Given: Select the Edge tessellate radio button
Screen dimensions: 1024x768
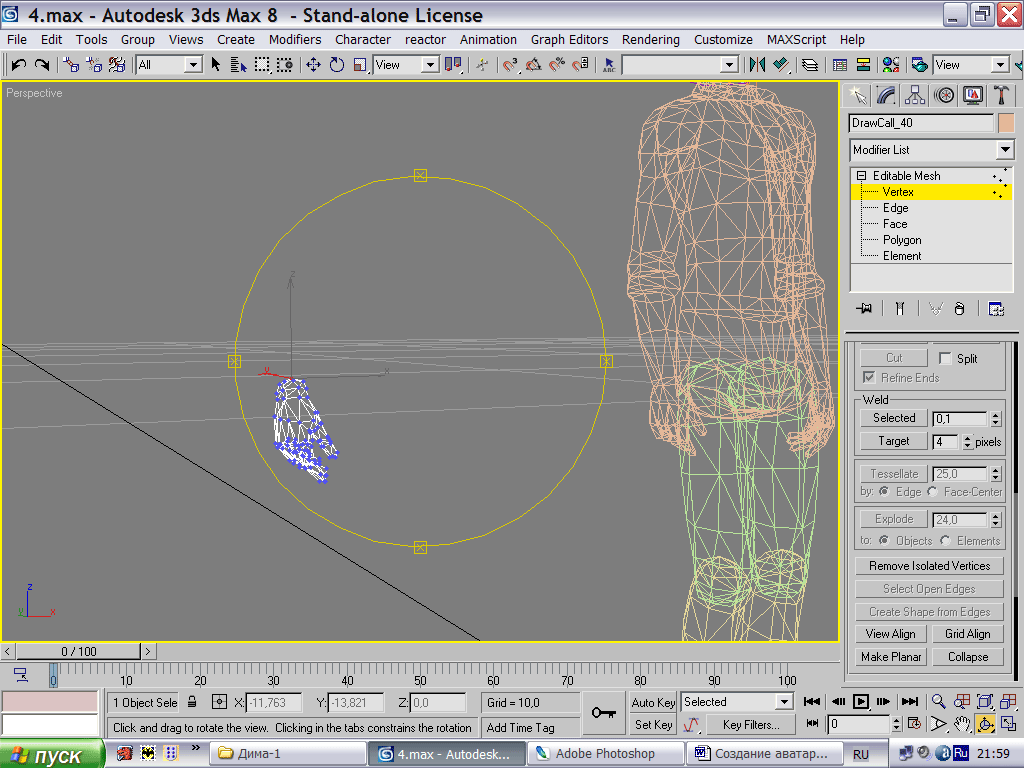Looking at the screenshot, I should tap(884, 491).
